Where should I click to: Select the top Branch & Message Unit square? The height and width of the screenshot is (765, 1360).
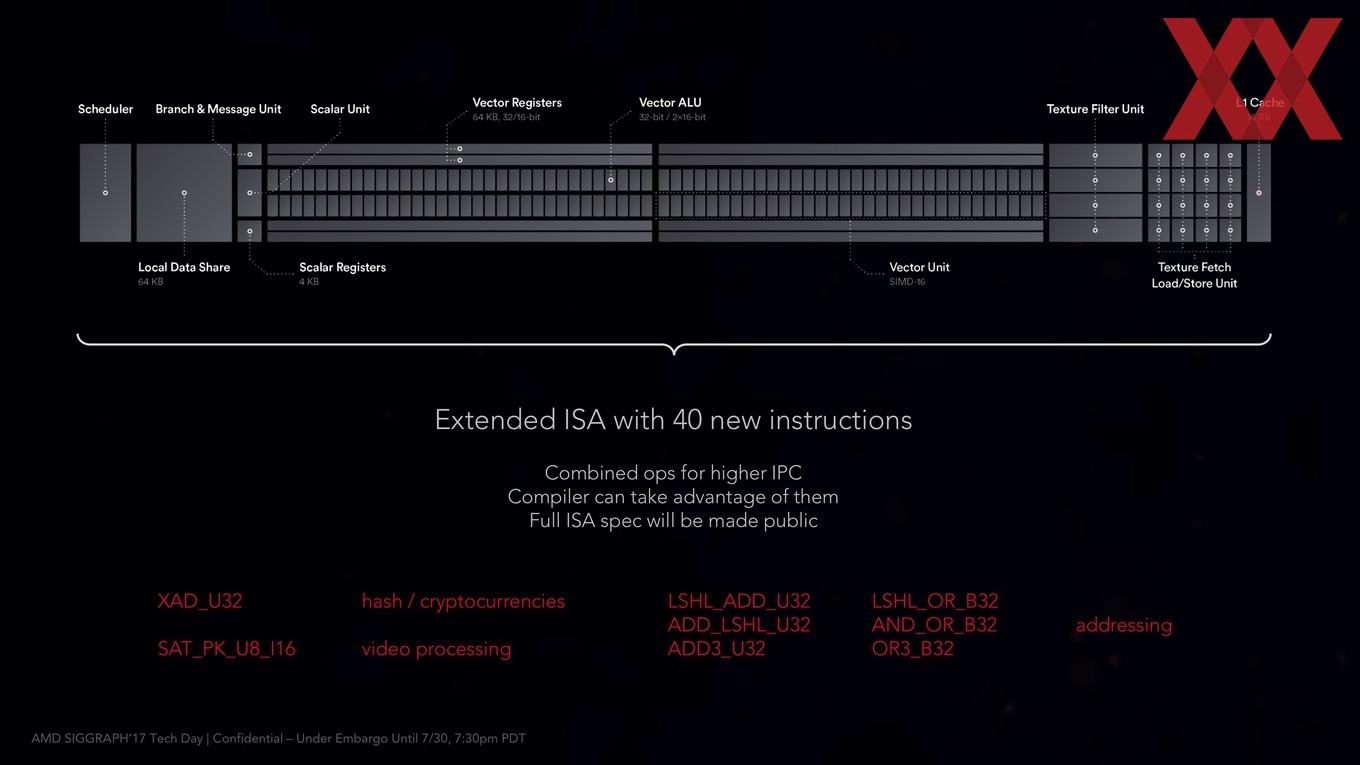[250, 154]
